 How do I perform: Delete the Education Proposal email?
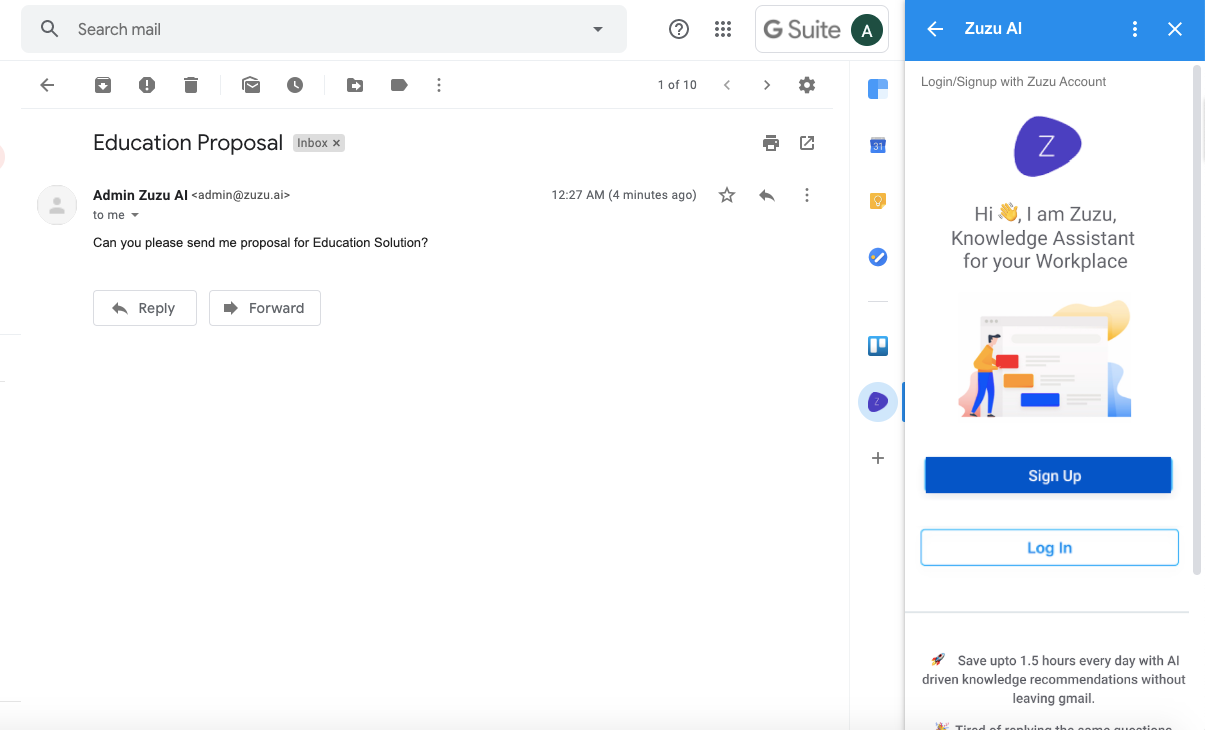click(191, 85)
